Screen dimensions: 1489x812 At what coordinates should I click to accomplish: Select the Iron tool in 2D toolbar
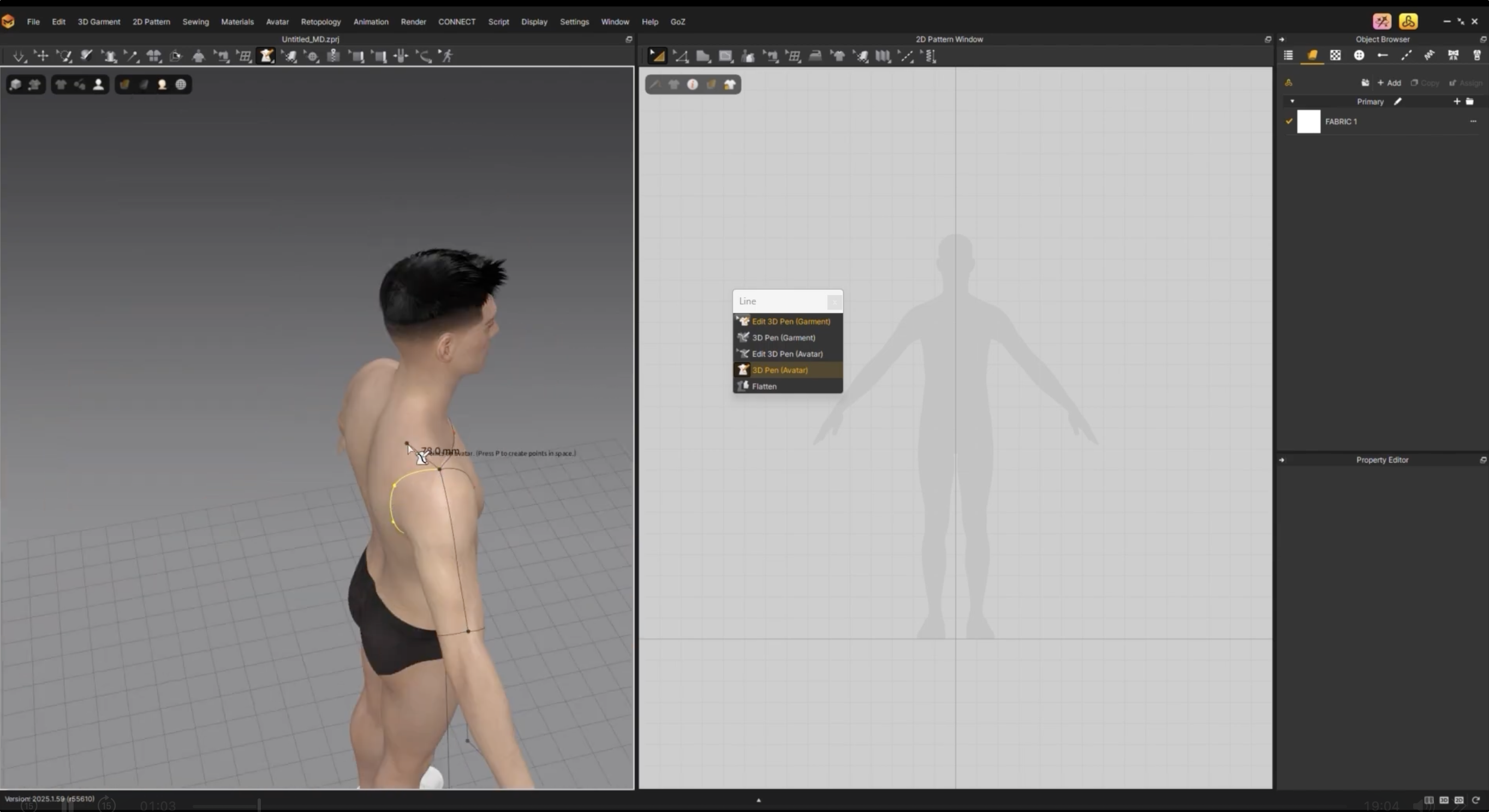(x=815, y=56)
